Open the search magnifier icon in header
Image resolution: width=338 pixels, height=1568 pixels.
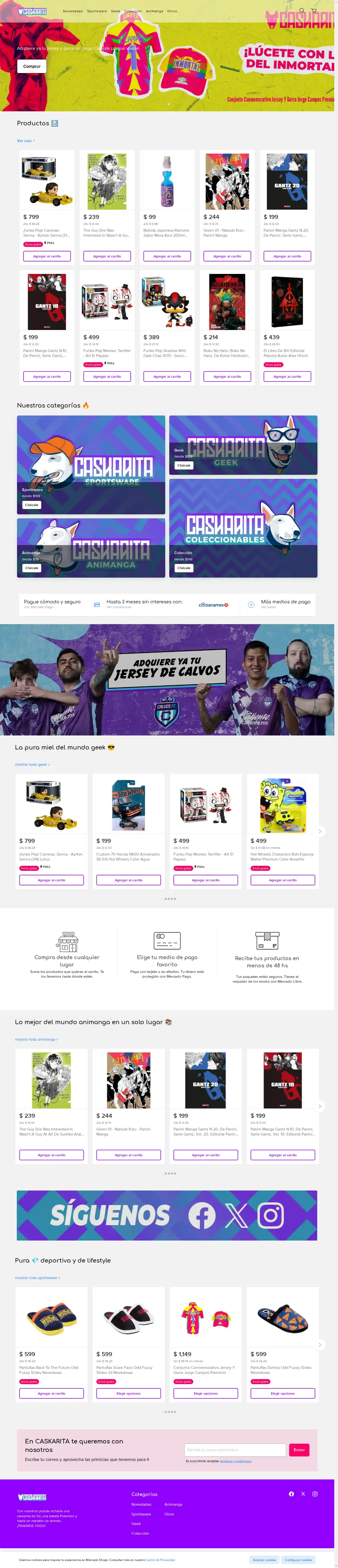pos(301,10)
